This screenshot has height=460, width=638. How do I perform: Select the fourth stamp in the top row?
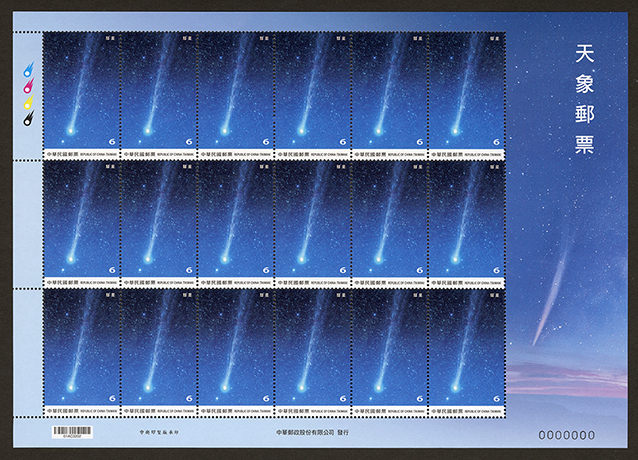pyautogui.click(x=312, y=96)
